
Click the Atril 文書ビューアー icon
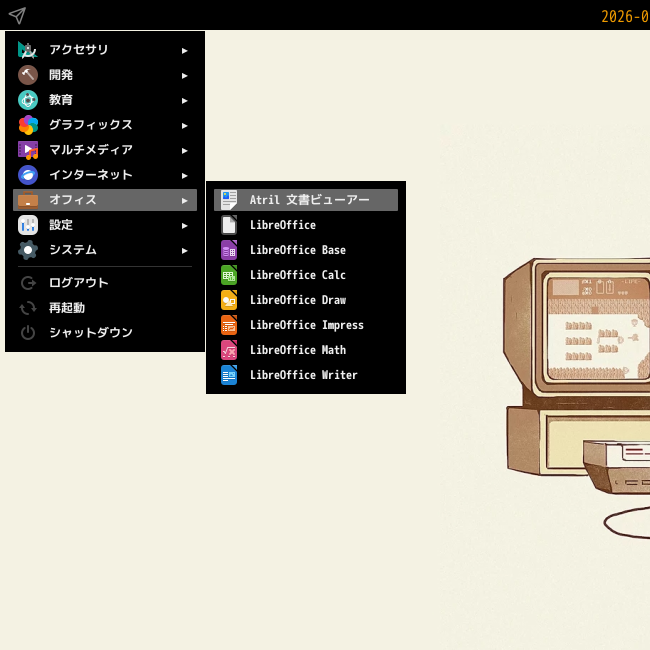[x=229, y=200]
